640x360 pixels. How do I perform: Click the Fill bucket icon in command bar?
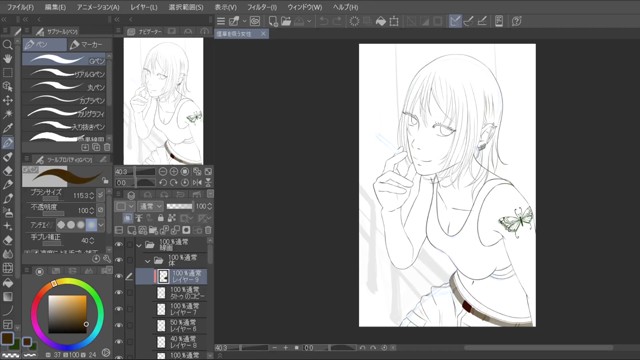(380, 21)
